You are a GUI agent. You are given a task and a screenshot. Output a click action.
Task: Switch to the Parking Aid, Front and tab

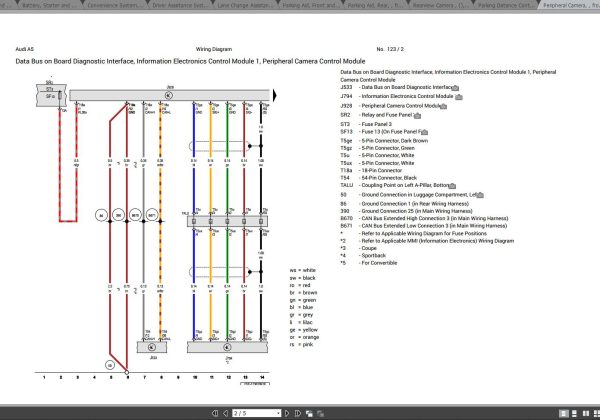coord(310,5)
